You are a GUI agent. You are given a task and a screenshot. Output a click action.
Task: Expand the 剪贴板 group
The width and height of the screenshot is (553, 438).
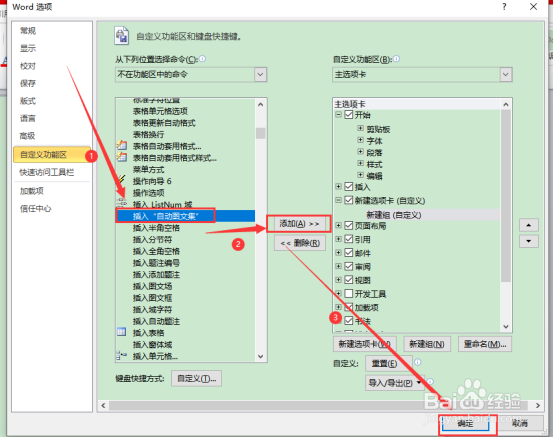pos(360,128)
